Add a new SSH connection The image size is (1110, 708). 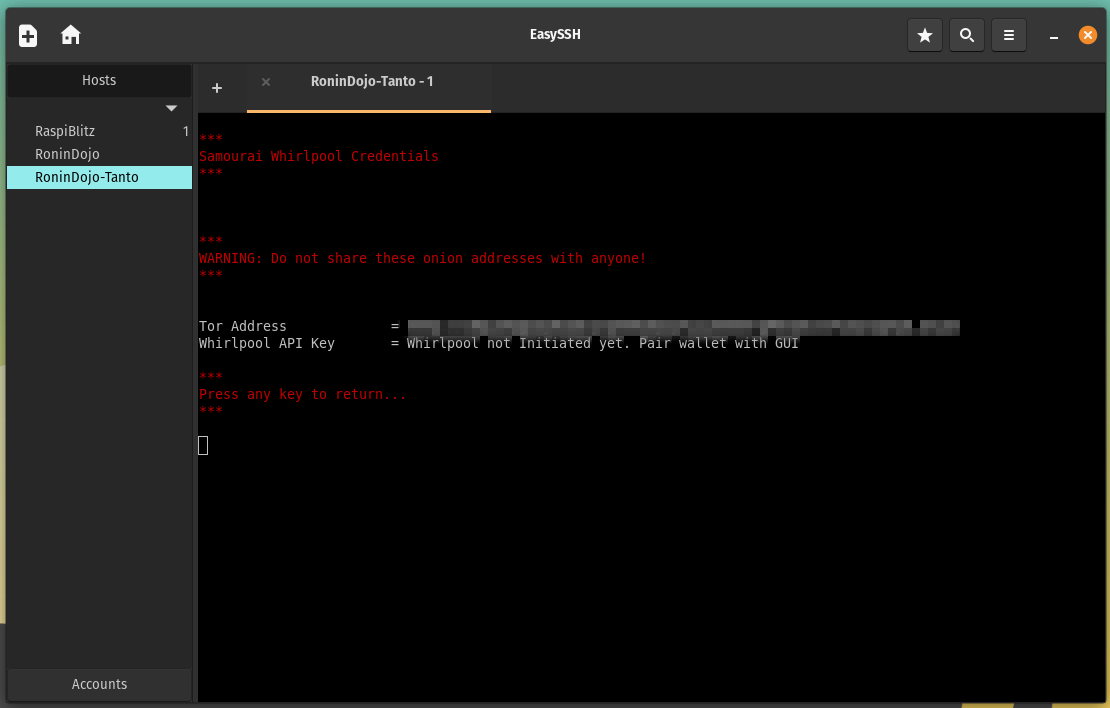point(28,35)
